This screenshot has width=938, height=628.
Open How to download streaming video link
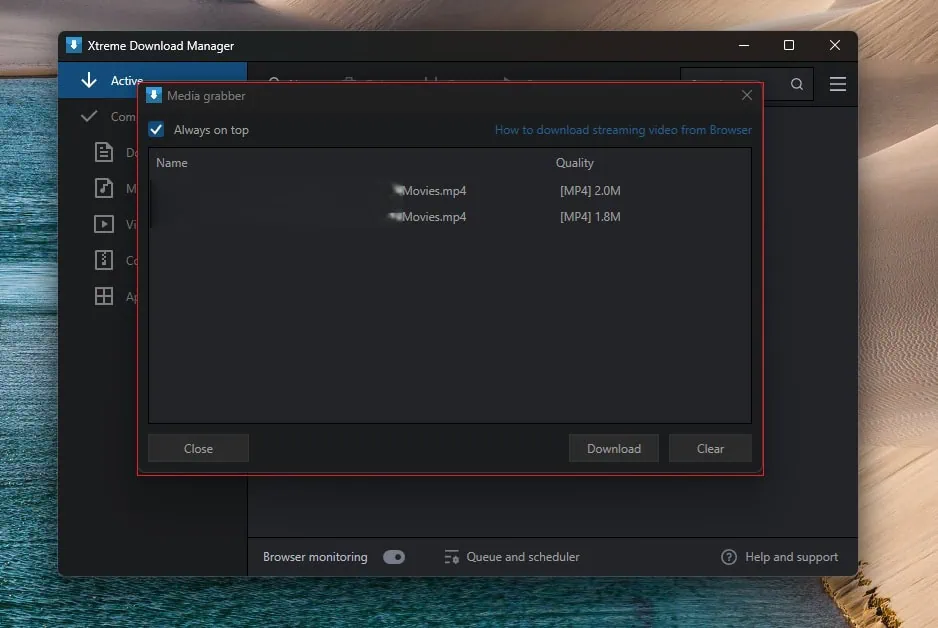click(623, 130)
